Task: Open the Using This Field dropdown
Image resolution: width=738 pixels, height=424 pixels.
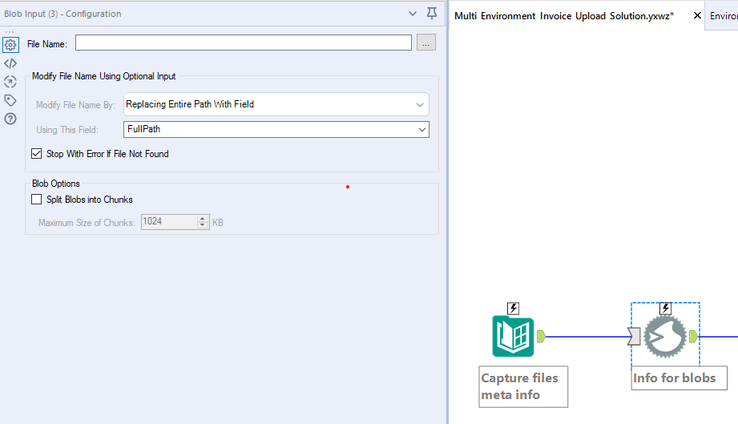Action: click(x=276, y=129)
